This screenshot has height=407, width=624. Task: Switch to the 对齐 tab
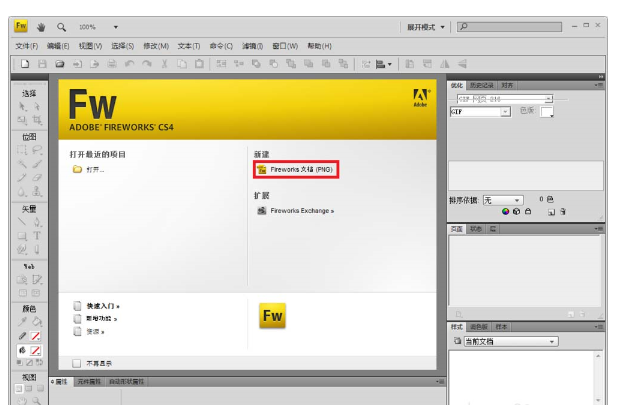(x=507, y=85)
